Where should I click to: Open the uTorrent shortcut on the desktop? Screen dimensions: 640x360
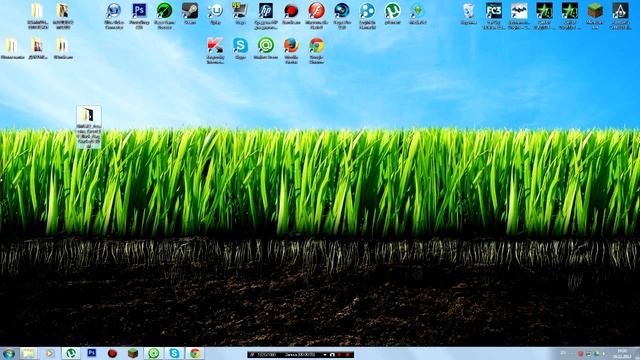[x=392, y=11]
